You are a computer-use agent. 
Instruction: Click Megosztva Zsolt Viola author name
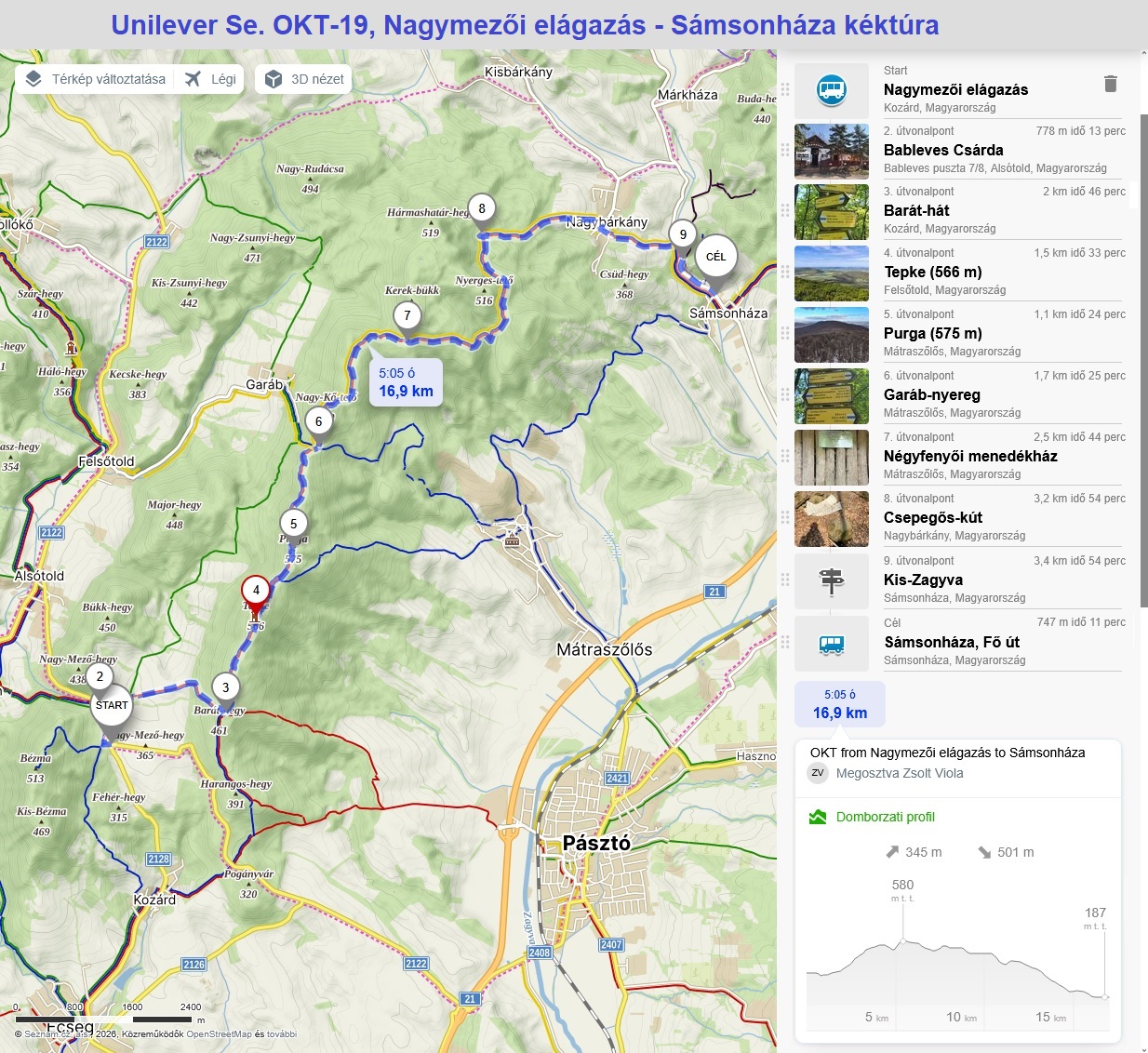pyautogui.click(x=900, y=773)
